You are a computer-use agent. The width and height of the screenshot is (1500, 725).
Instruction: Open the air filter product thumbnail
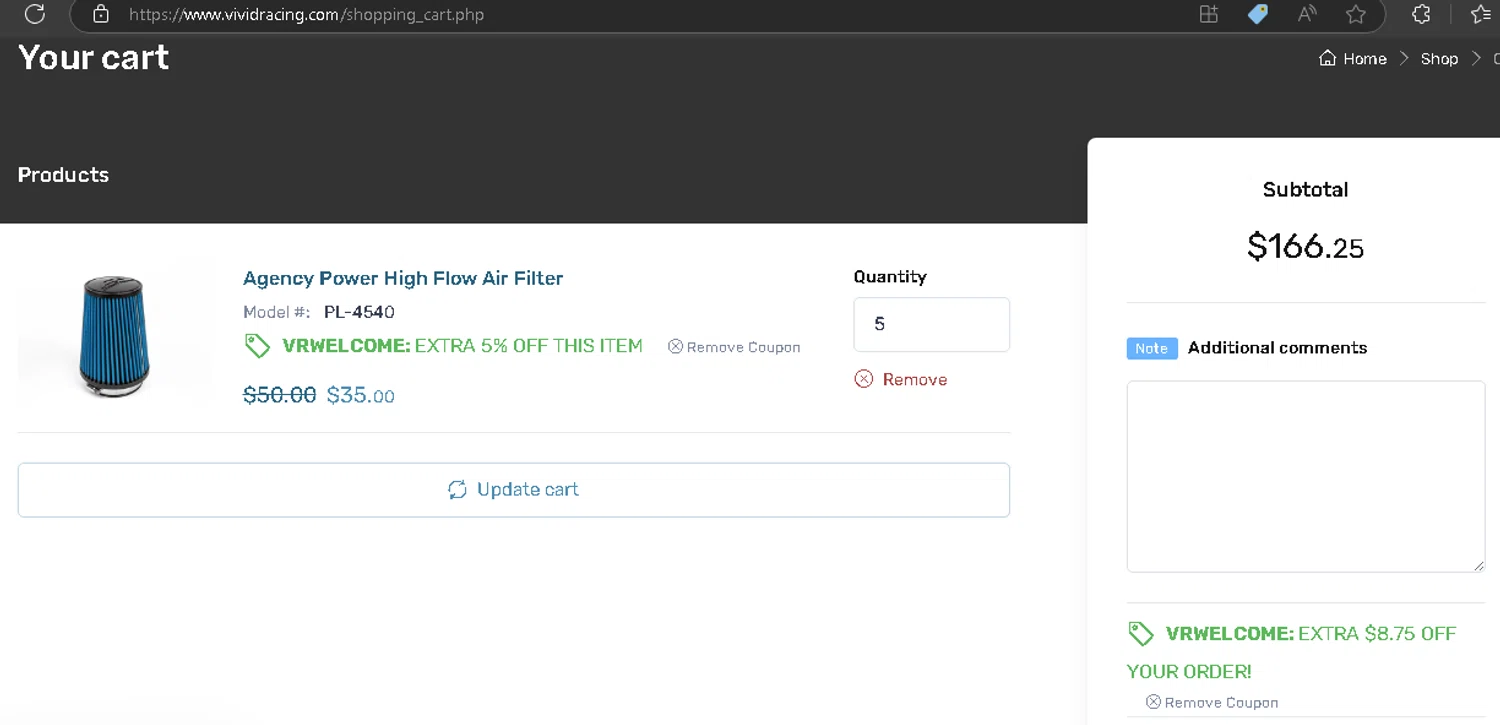pyautogui.click(x=115, y=337)
